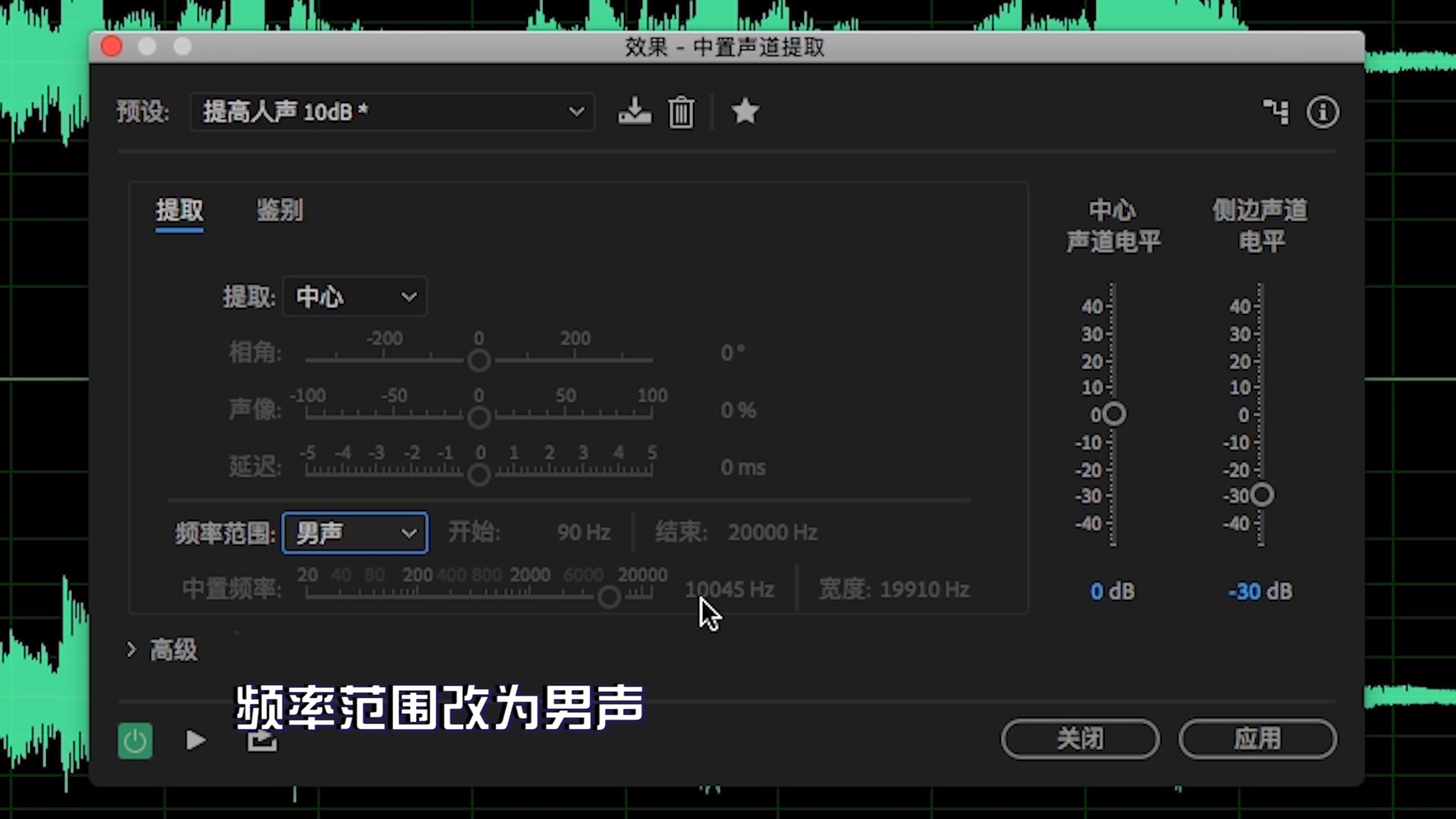
Task: Delete preset using the trash icon
Action: tap(681, 112)
